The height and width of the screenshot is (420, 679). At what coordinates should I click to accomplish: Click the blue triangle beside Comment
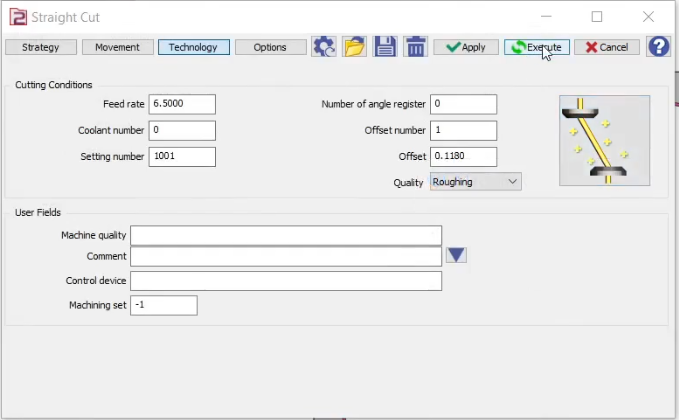click(456, 256)
